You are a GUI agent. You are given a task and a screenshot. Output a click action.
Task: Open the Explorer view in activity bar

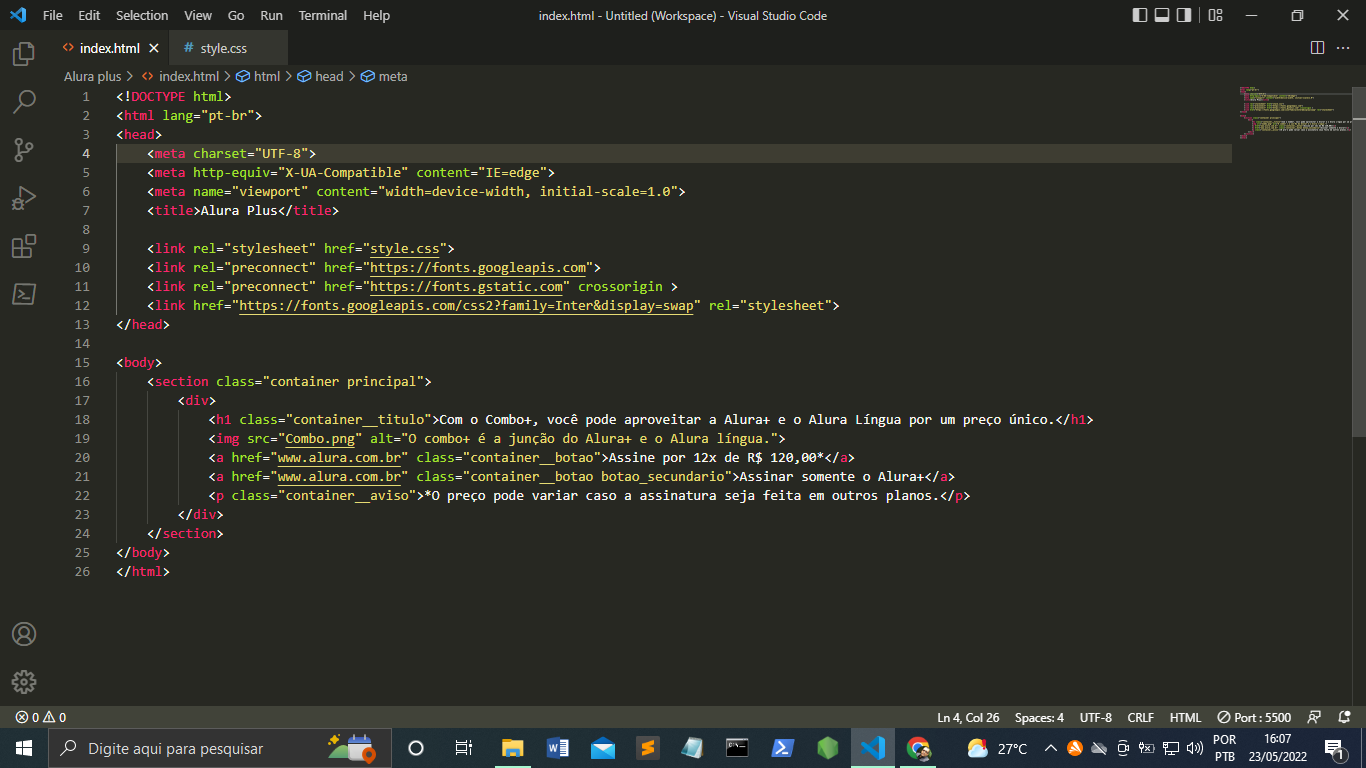pos(24,53)
